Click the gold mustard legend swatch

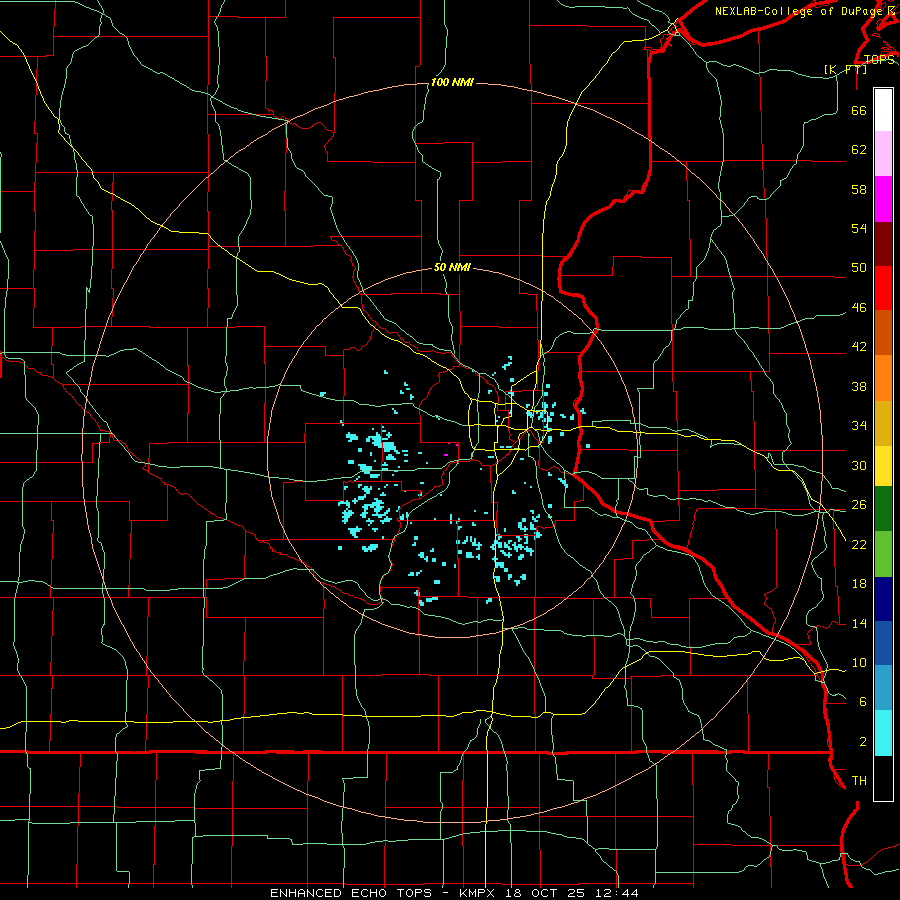[883, 424]
